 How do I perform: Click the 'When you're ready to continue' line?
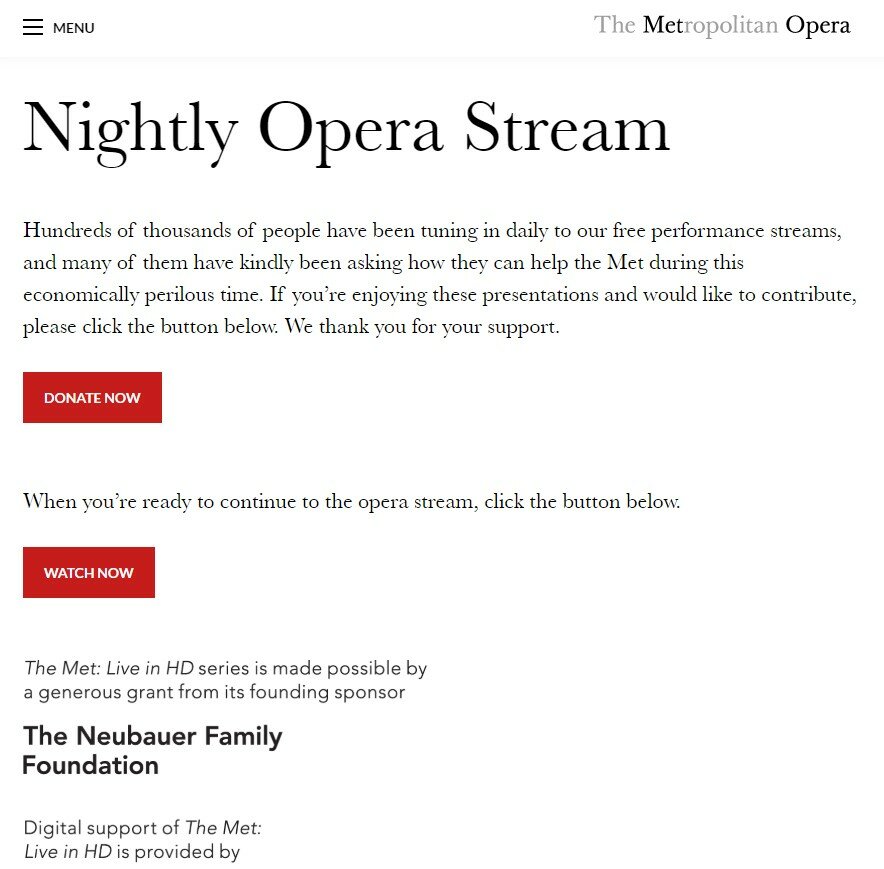[351, 501]
